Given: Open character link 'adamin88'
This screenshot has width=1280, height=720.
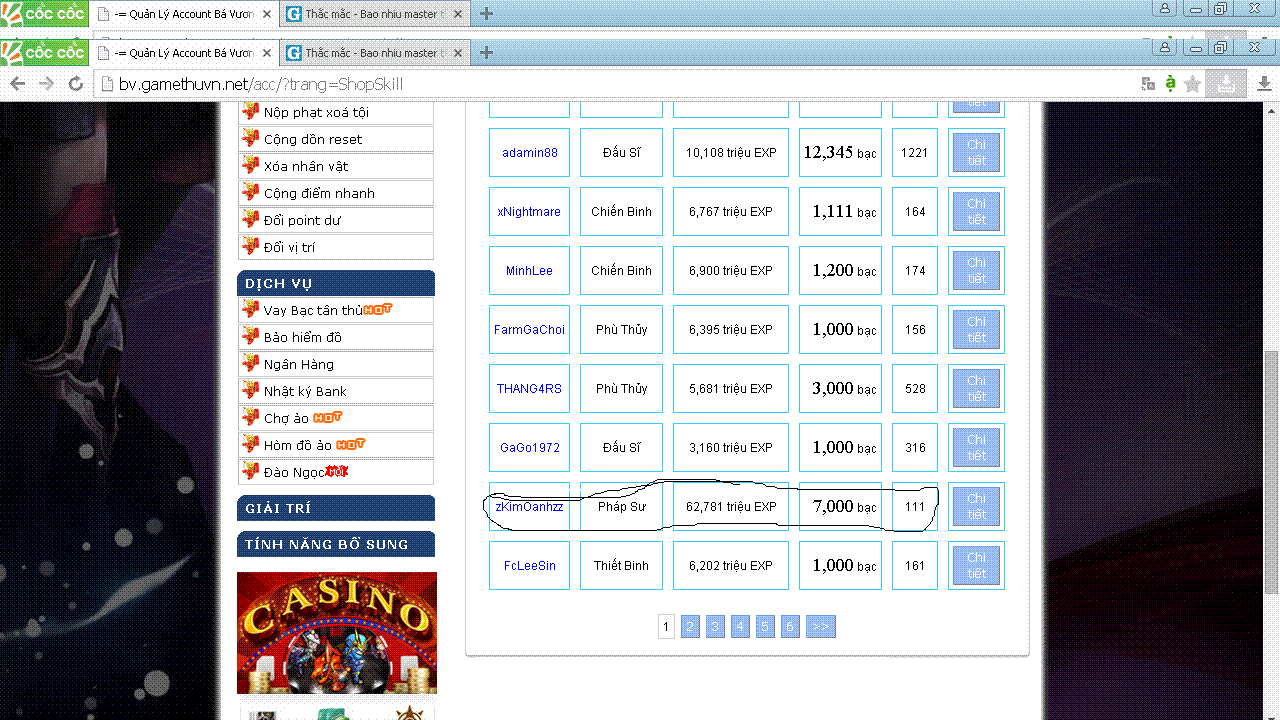Looking at the screenshot, I should click(x=530, y=153).
